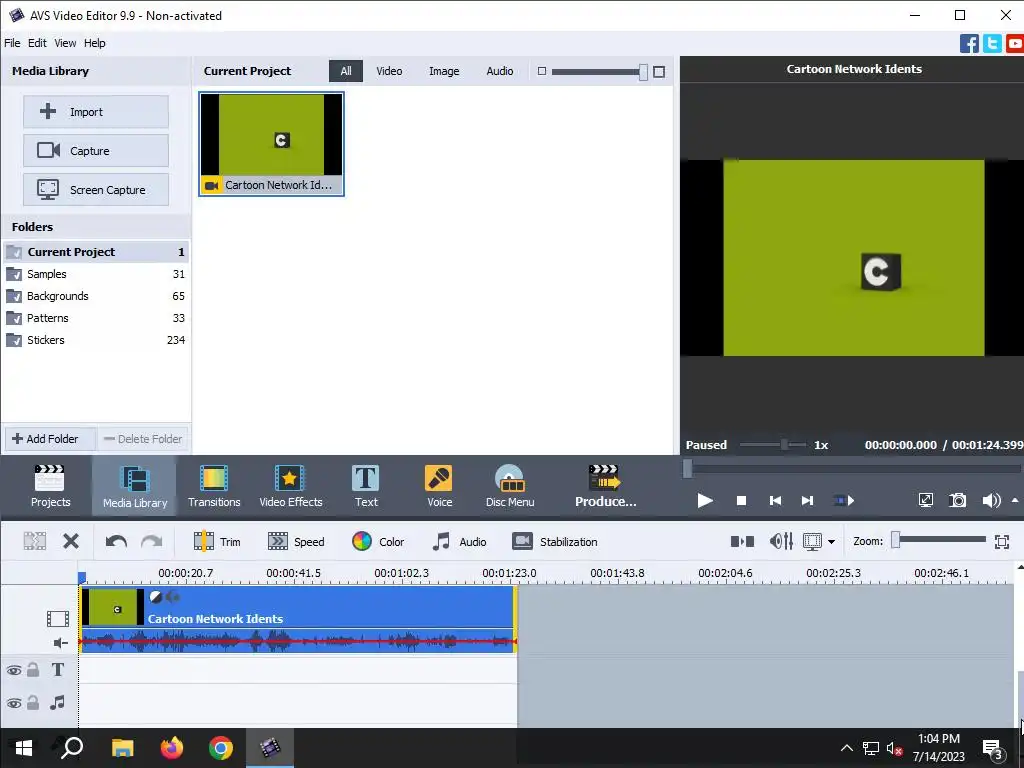Screen dimensions: 1024x768
Task: Open the File menu
Action: coord(12,43)
